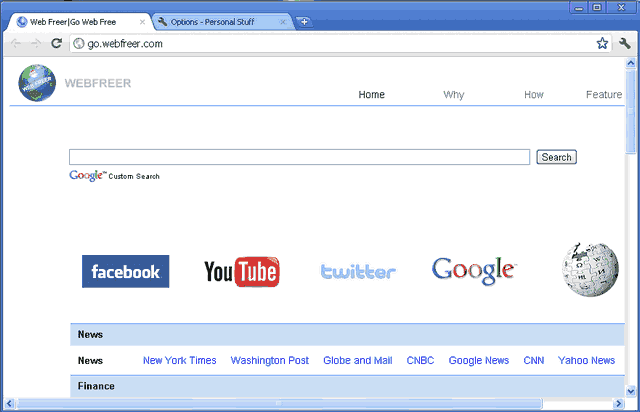Close the Options - Personal Stuff tab
The height and width of the screenshot is (412, 640).
tap(283, 22)
